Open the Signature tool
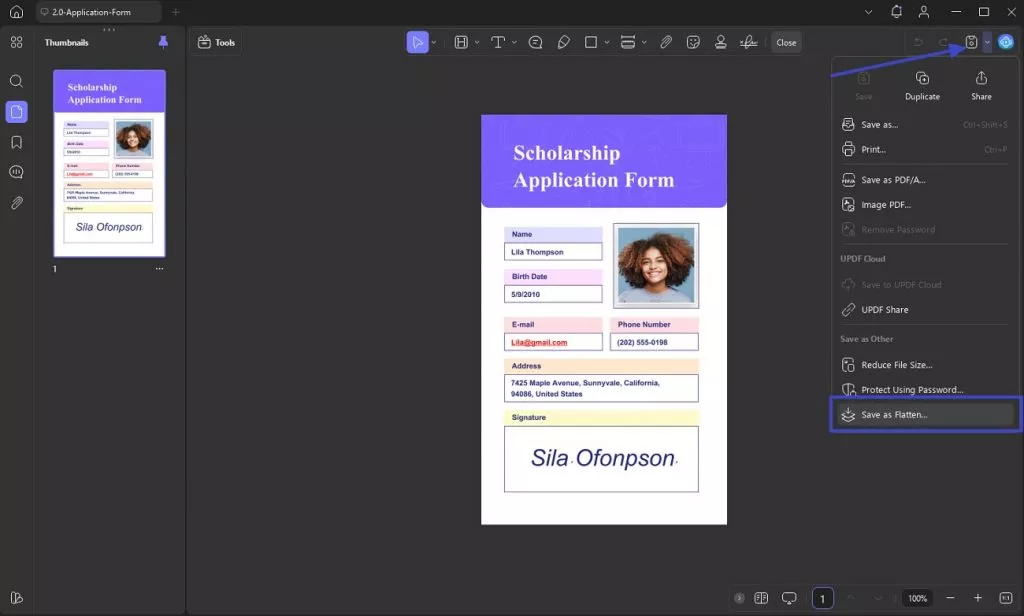 pyautogui.click(x=749, y=42)
